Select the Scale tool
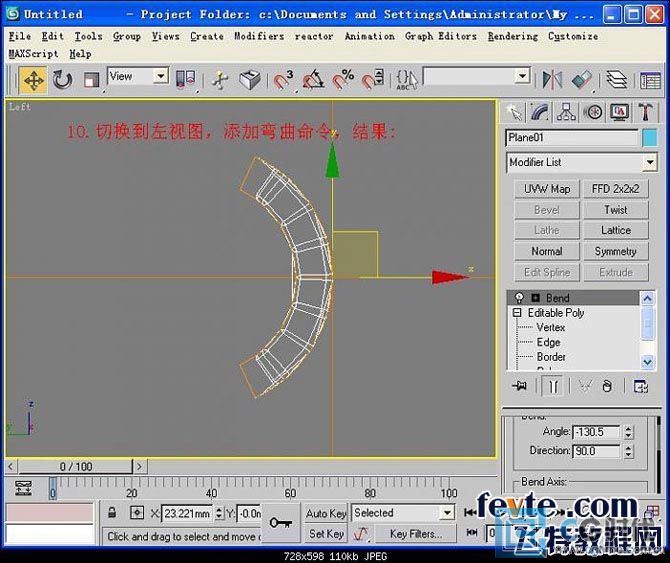Screen dimensions: 670x563 pyautogui.click(x=91, y=80)
